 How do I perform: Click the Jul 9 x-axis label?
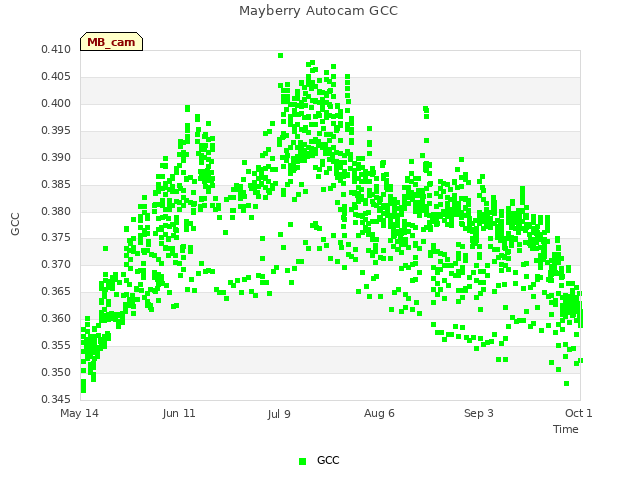(279, 414)
